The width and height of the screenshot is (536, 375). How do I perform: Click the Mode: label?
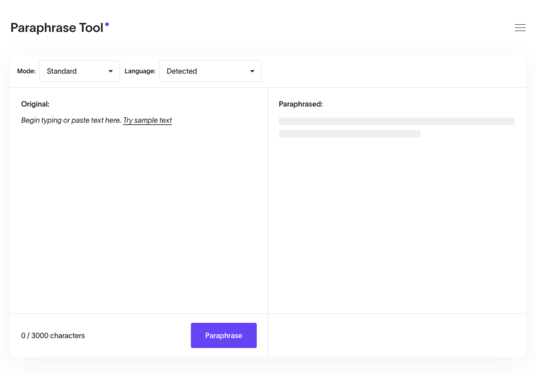tap(26, 71)
